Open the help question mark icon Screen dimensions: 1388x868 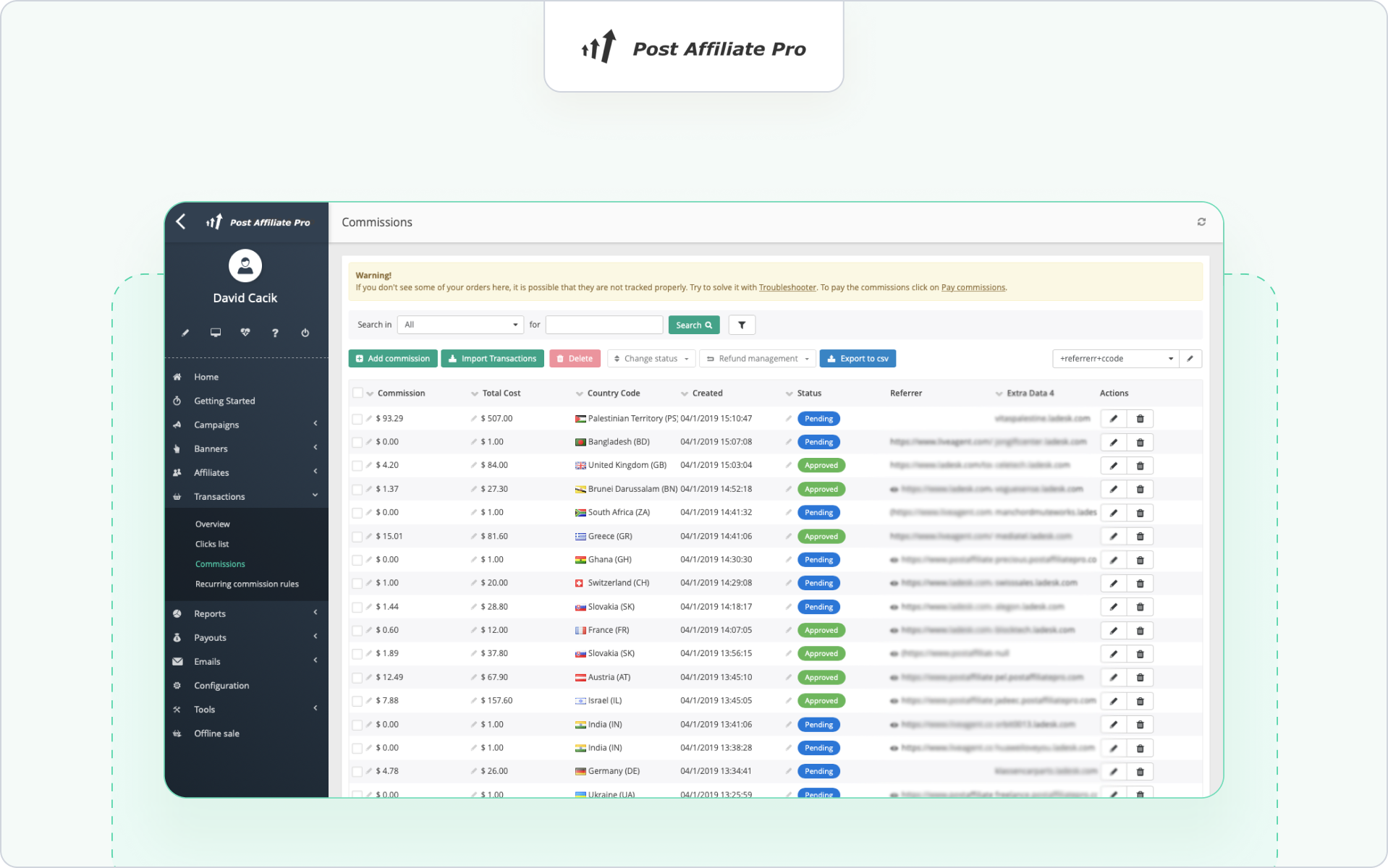tap(275, 333)
